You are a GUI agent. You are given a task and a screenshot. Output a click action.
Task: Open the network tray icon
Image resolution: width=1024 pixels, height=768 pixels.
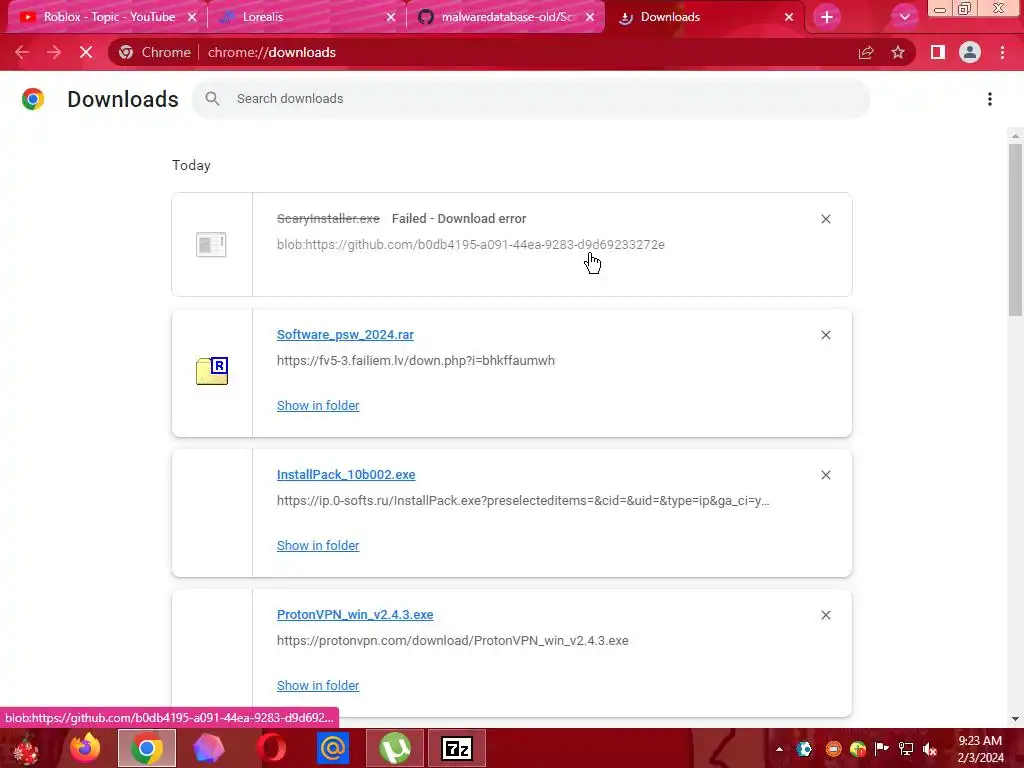pyautogui.click(x=906, y=749)
